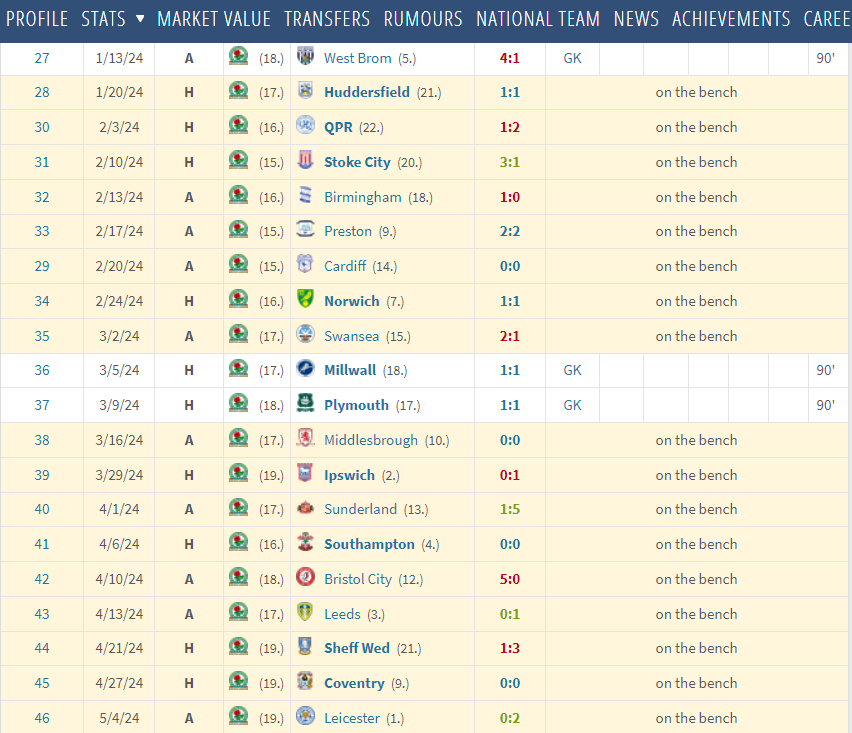The height and width of the screenshot is (733, 852).
Task: Open the Market Value tab
Action: click(x=214, y=19)
